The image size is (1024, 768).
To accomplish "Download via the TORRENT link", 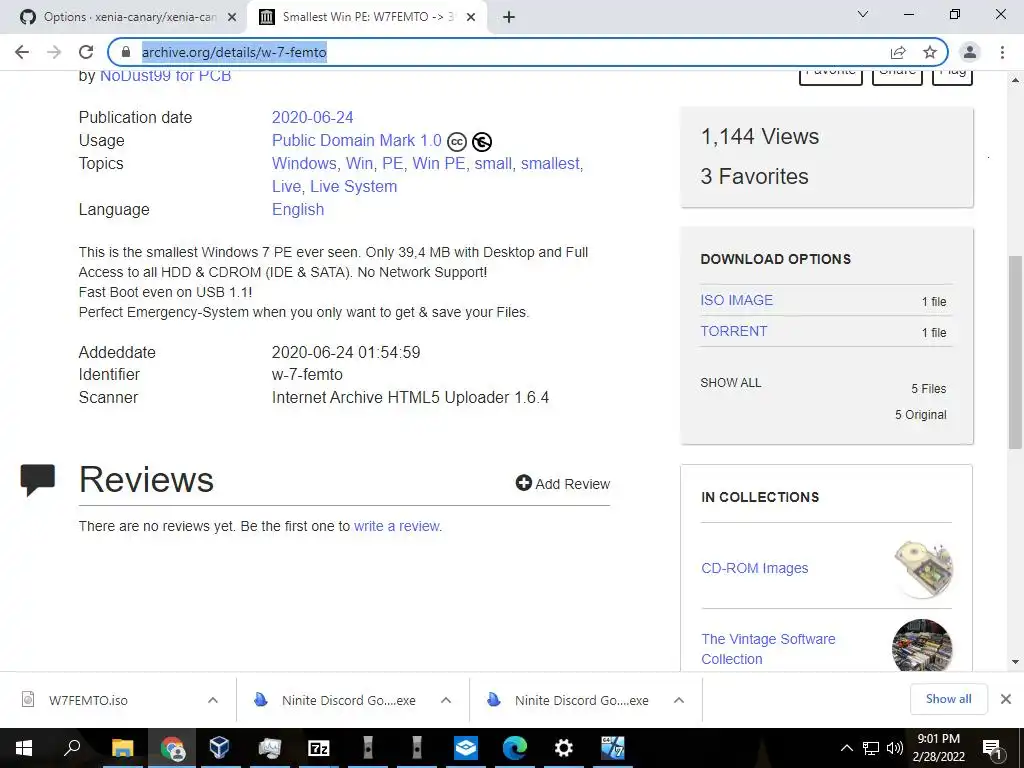I will [734, 331].
